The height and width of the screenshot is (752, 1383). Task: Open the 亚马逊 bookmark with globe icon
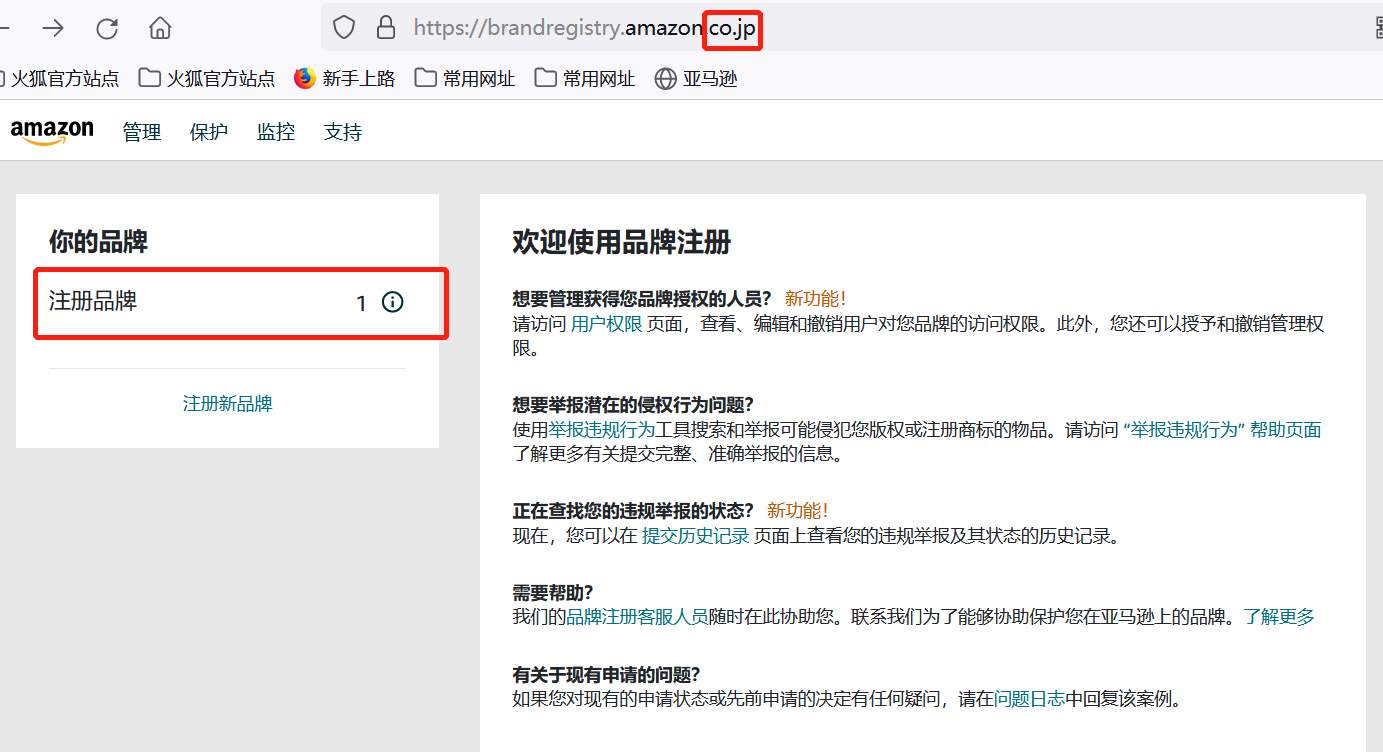(696, 78)
